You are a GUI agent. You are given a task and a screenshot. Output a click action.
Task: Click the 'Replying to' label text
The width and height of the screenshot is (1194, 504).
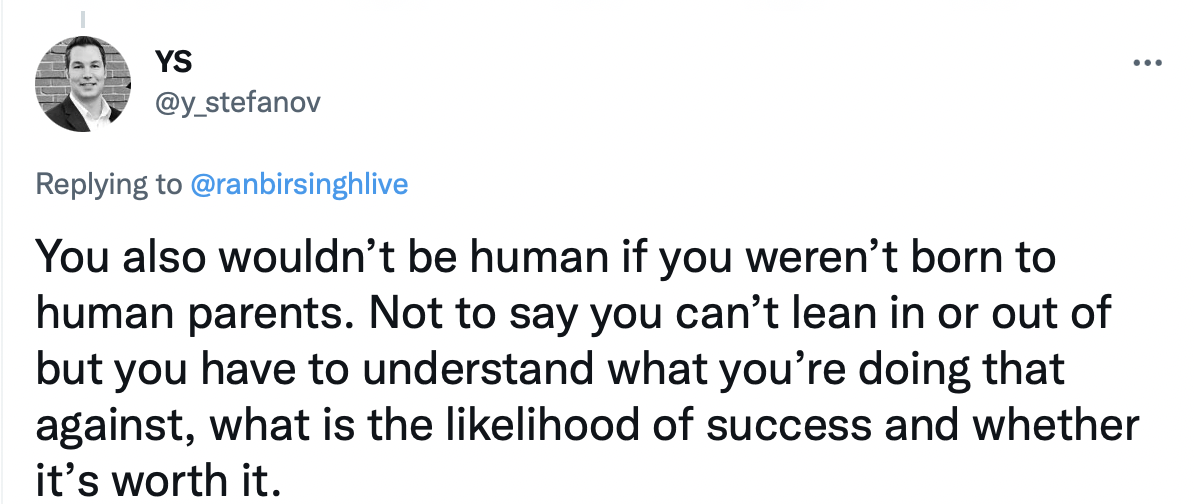coord(109,185)
